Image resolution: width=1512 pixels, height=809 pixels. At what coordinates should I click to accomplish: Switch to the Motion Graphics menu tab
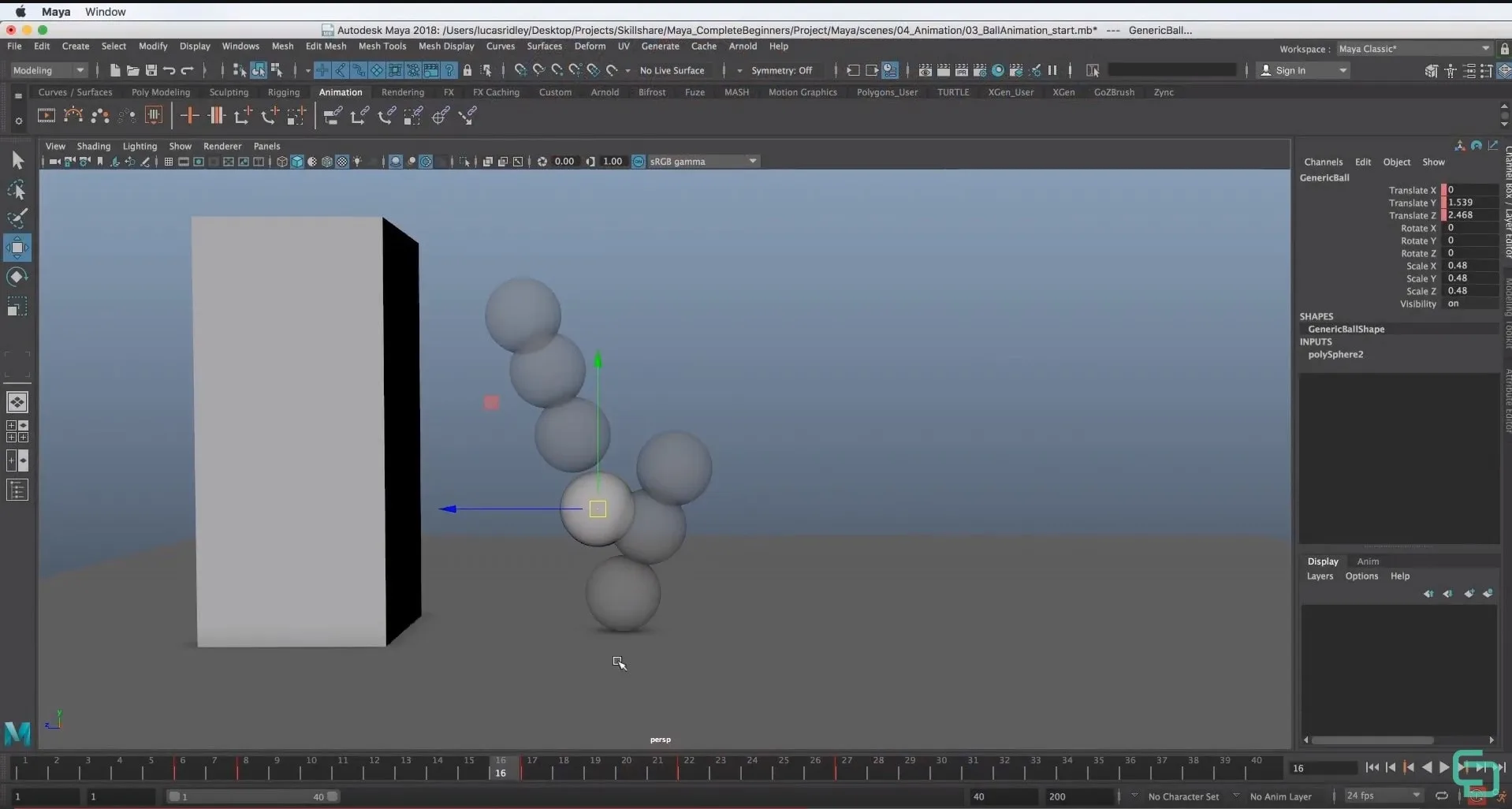pyautogui.click(x=801, y=92)
